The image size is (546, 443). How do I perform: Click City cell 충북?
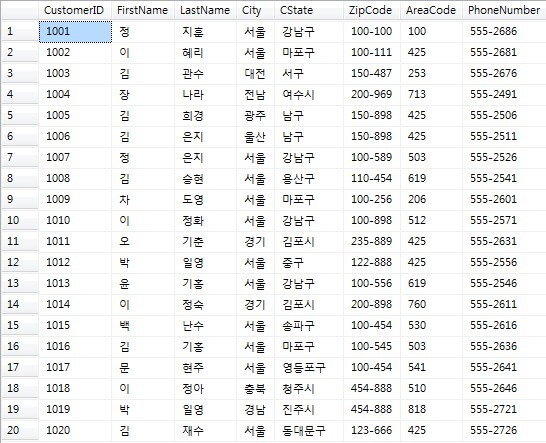click(x=255, y=388)
